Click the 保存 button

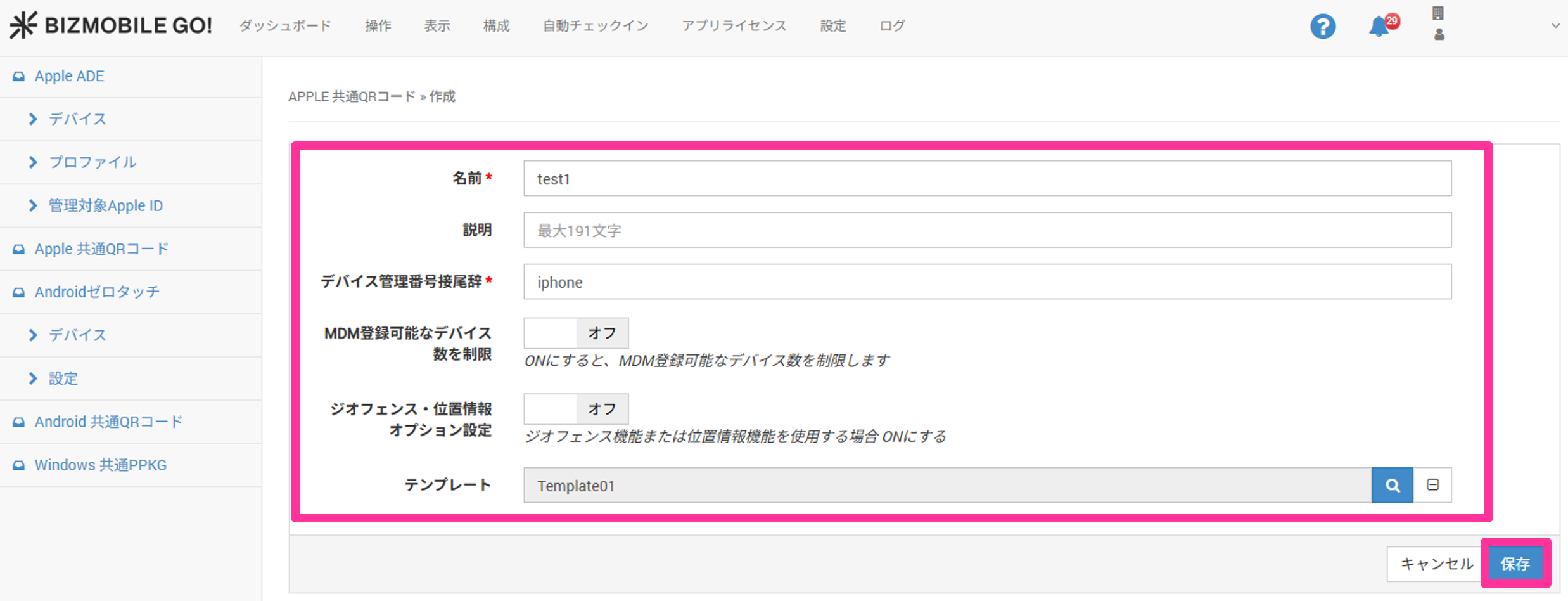click(1515, 564)
